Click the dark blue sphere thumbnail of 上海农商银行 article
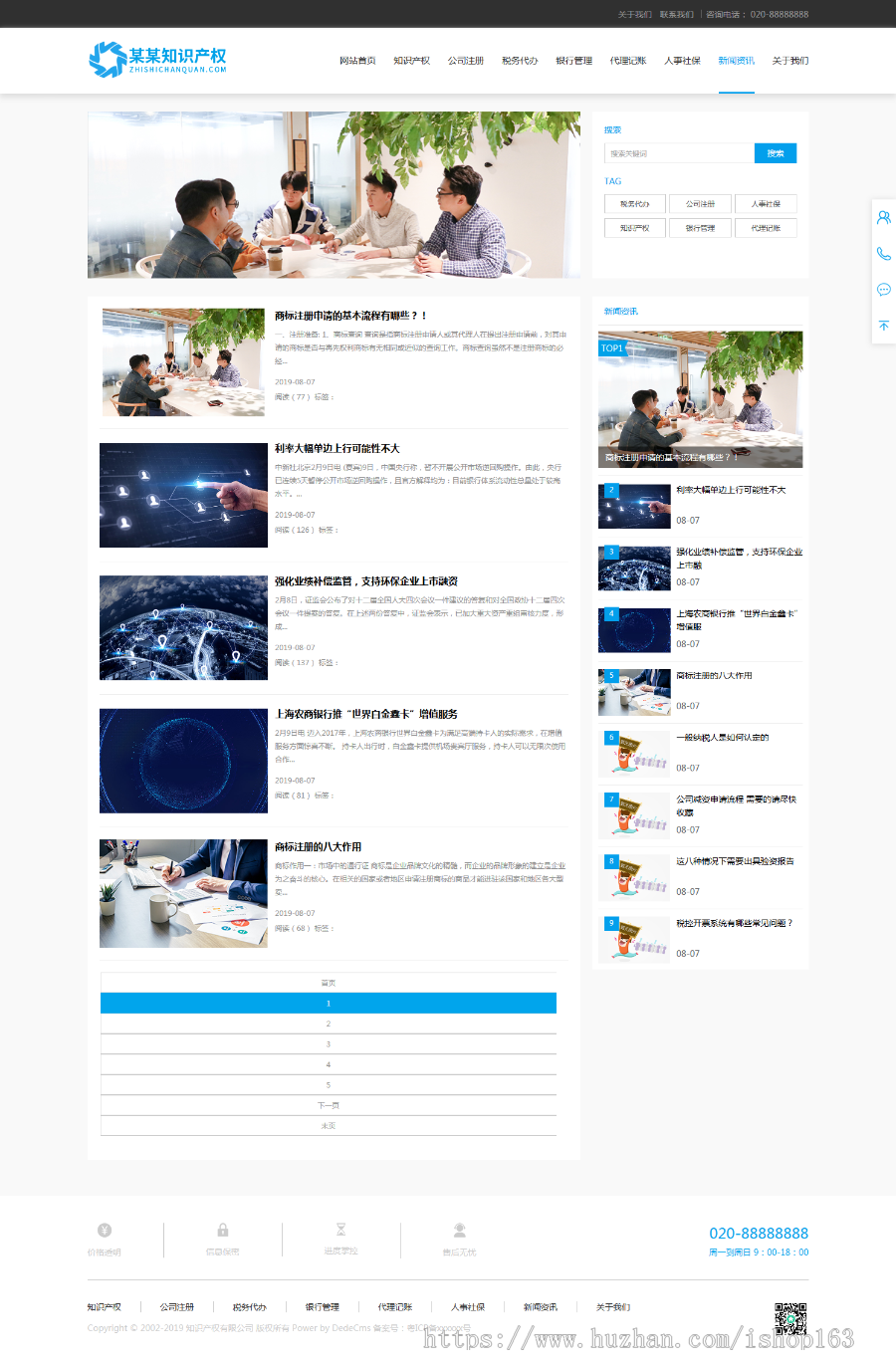This screenshot has height=1366, width=896. pos(183,761)
